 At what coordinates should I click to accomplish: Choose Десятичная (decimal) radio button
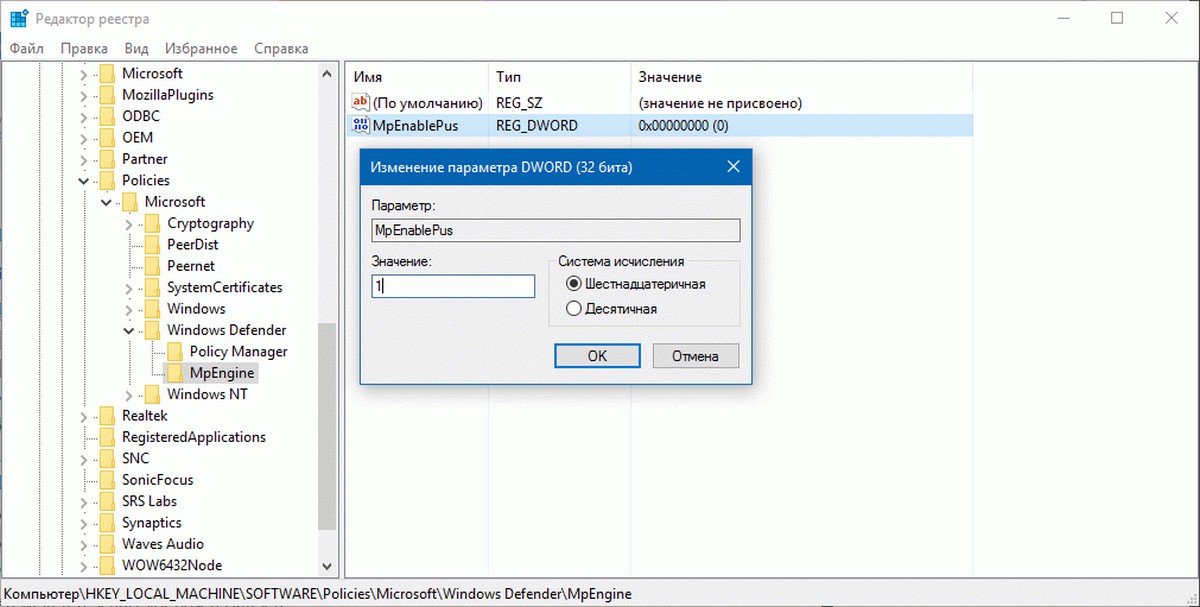pyautogui.click(x=574, y=309)
